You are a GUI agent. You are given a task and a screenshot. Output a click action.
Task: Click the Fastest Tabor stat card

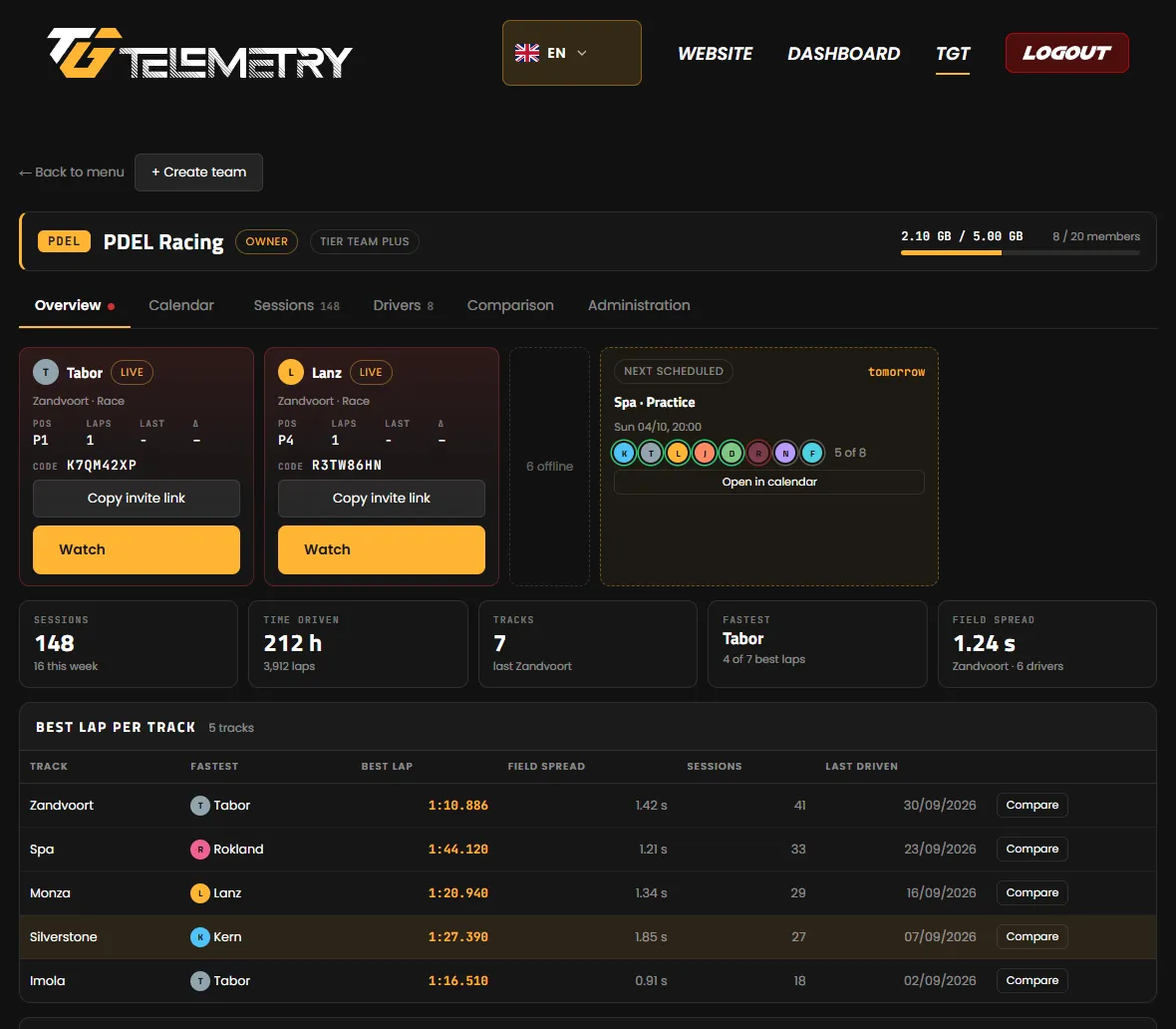(x=817, y=644)
